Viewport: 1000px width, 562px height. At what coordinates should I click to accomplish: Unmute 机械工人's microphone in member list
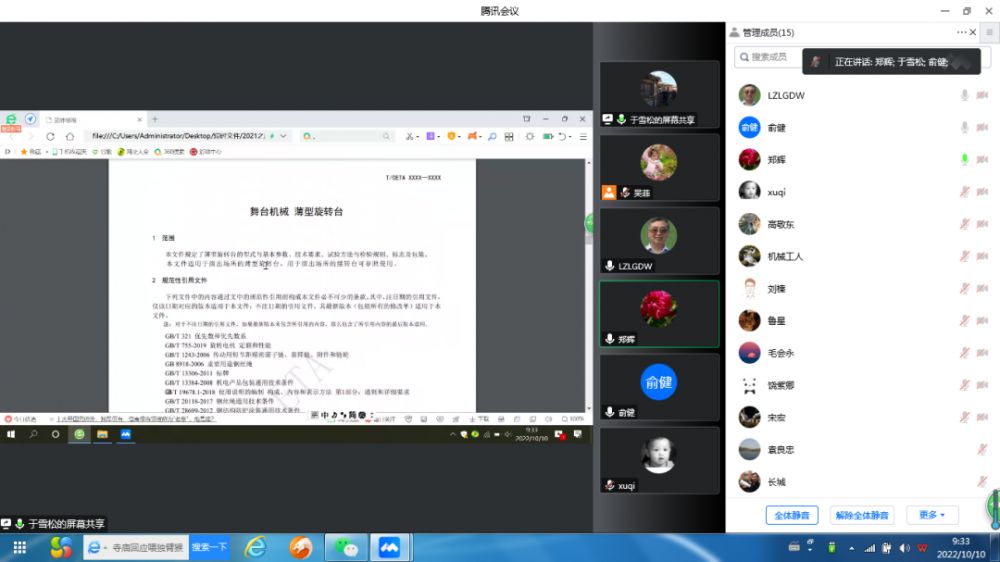click(964, 256)
